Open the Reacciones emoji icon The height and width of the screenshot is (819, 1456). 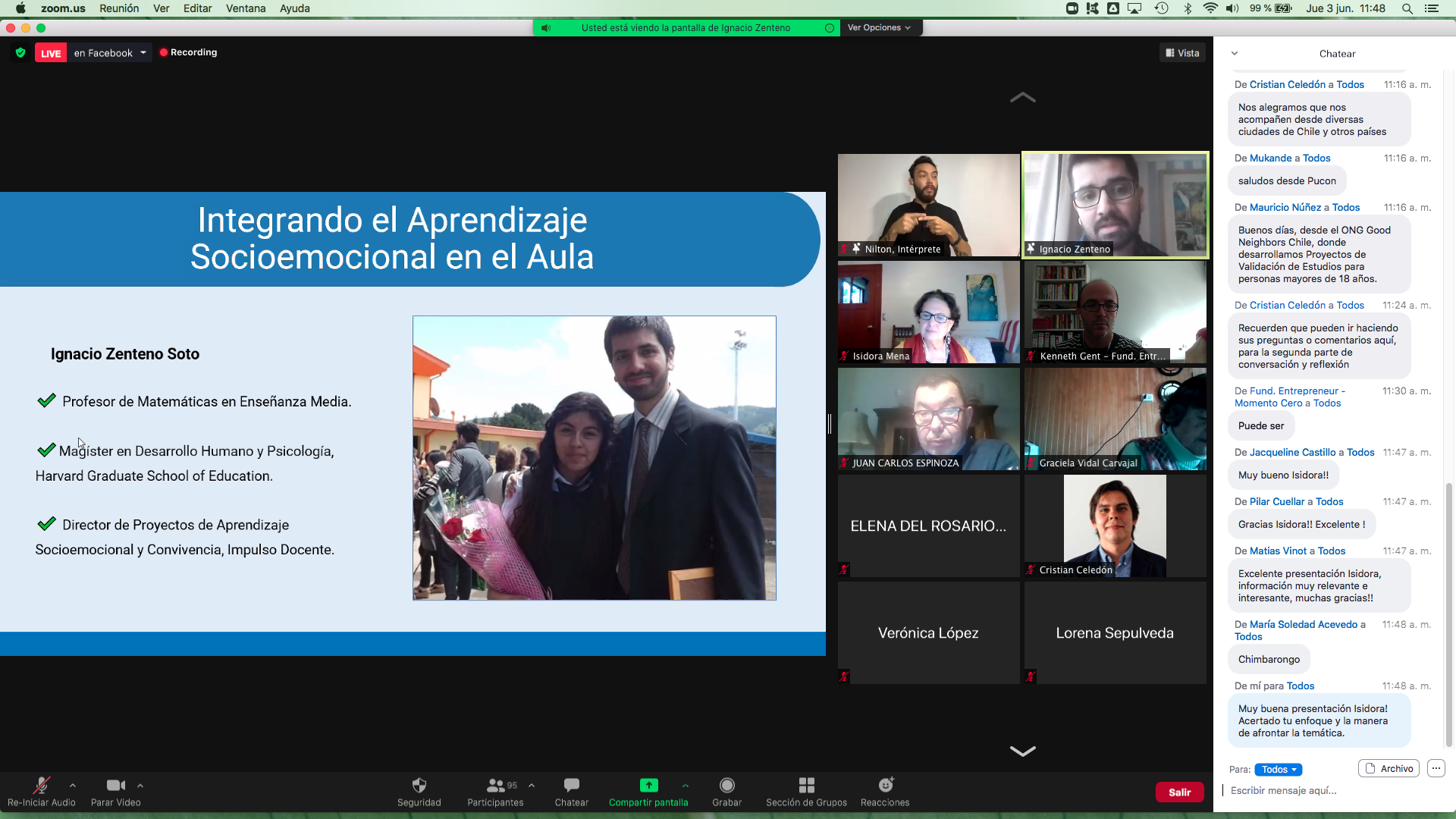click(x=885, y=786)
